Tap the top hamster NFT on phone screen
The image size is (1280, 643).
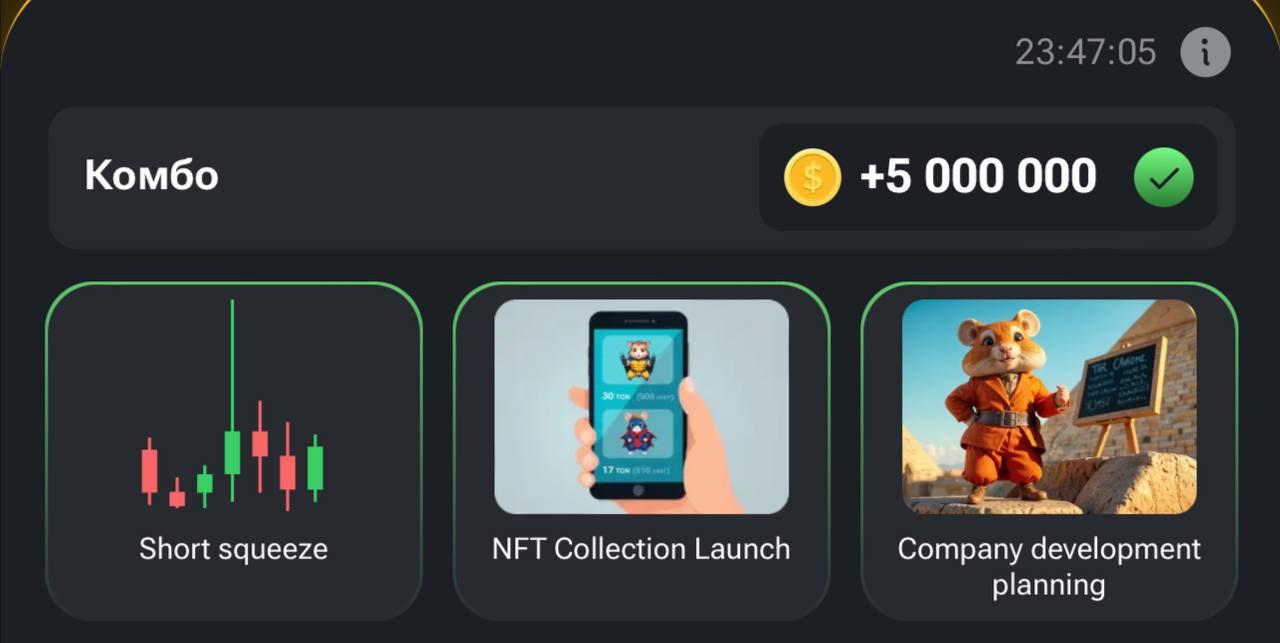[x=637, y=360]
